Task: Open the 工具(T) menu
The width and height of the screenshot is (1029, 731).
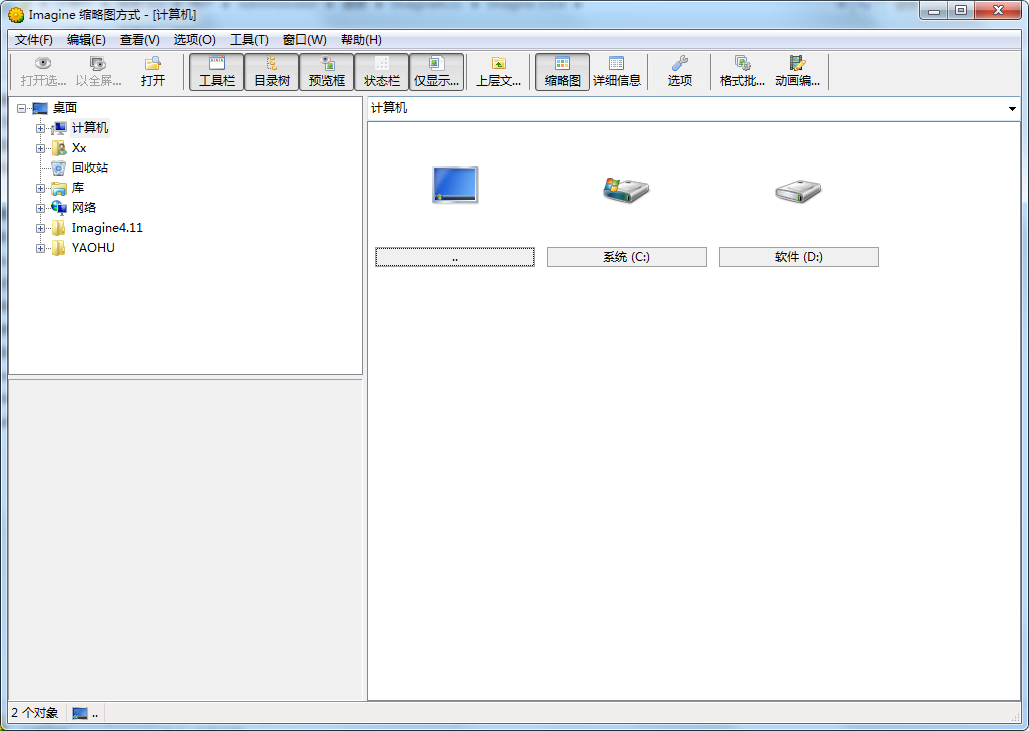Action: coord(249,40)
